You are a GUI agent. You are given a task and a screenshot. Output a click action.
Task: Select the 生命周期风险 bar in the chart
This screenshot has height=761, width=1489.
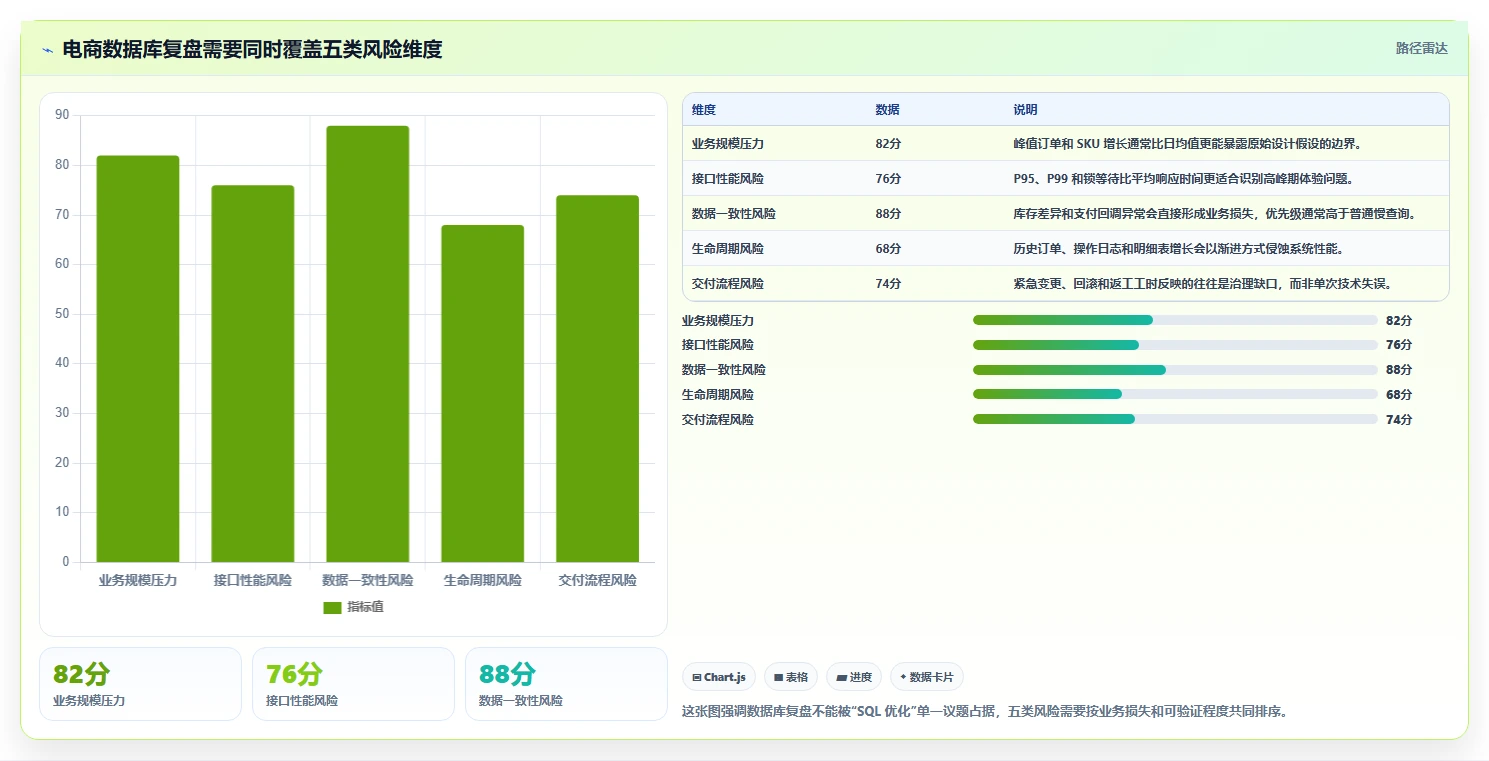pyautogui.click(x=483, y=394)
